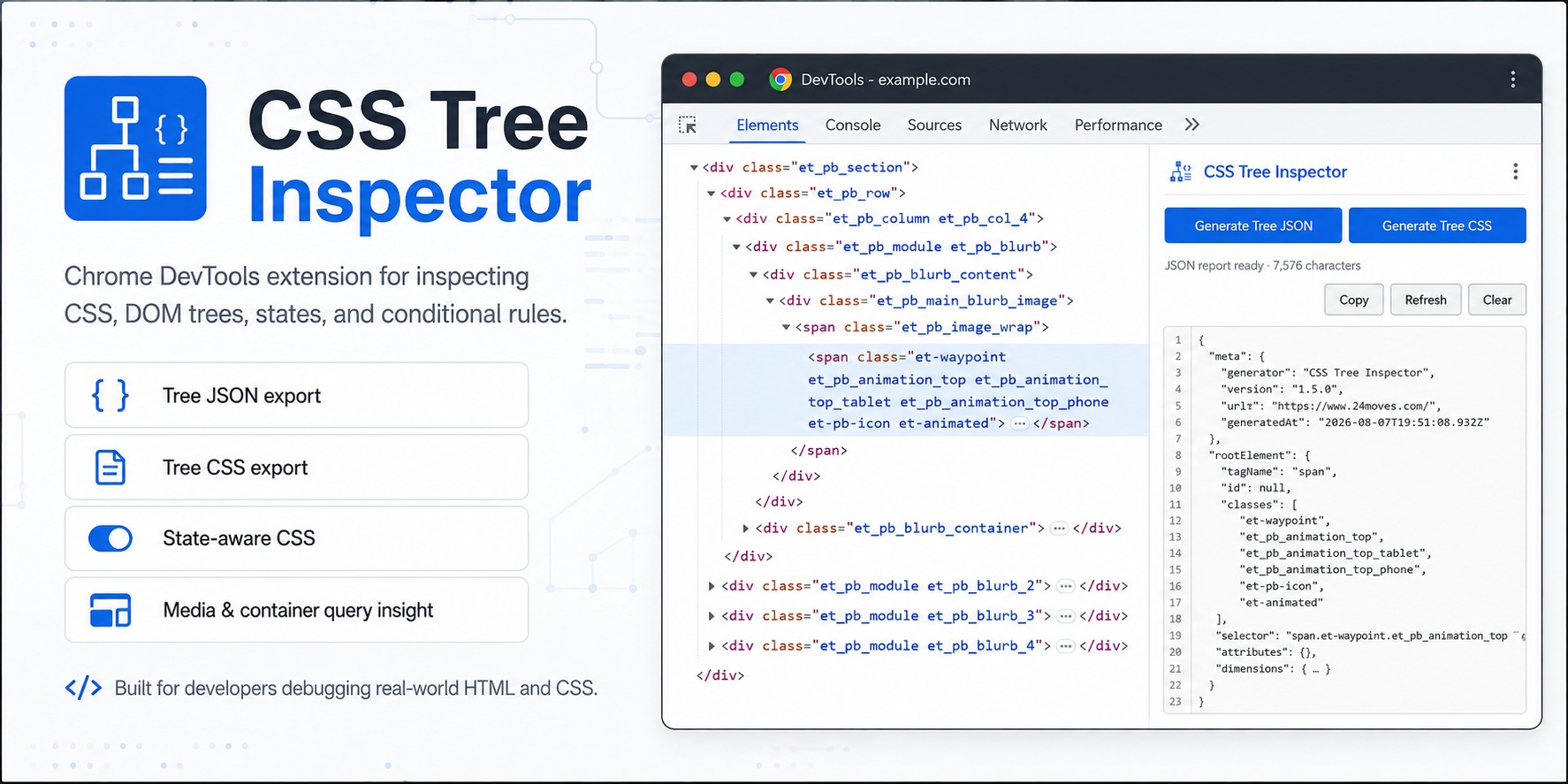
Task: Open the DevTools window kebab menu
Action: [x=1513, y=80]
